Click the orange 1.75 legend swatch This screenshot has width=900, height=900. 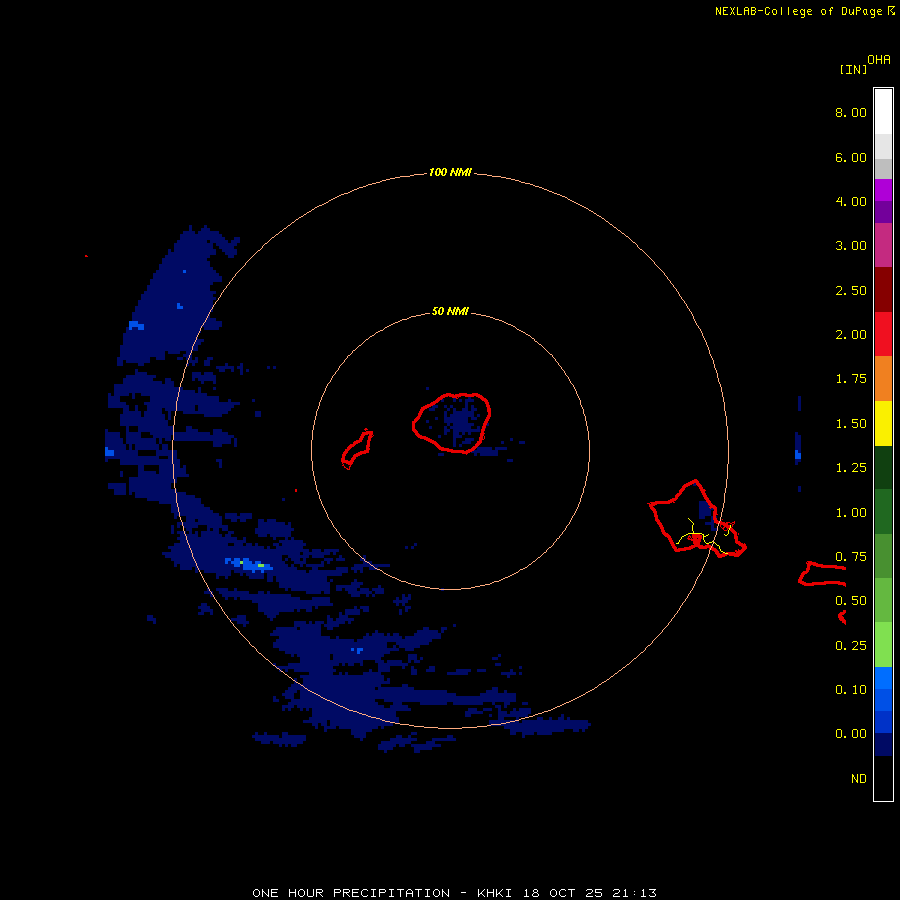[x=883, y=379]
